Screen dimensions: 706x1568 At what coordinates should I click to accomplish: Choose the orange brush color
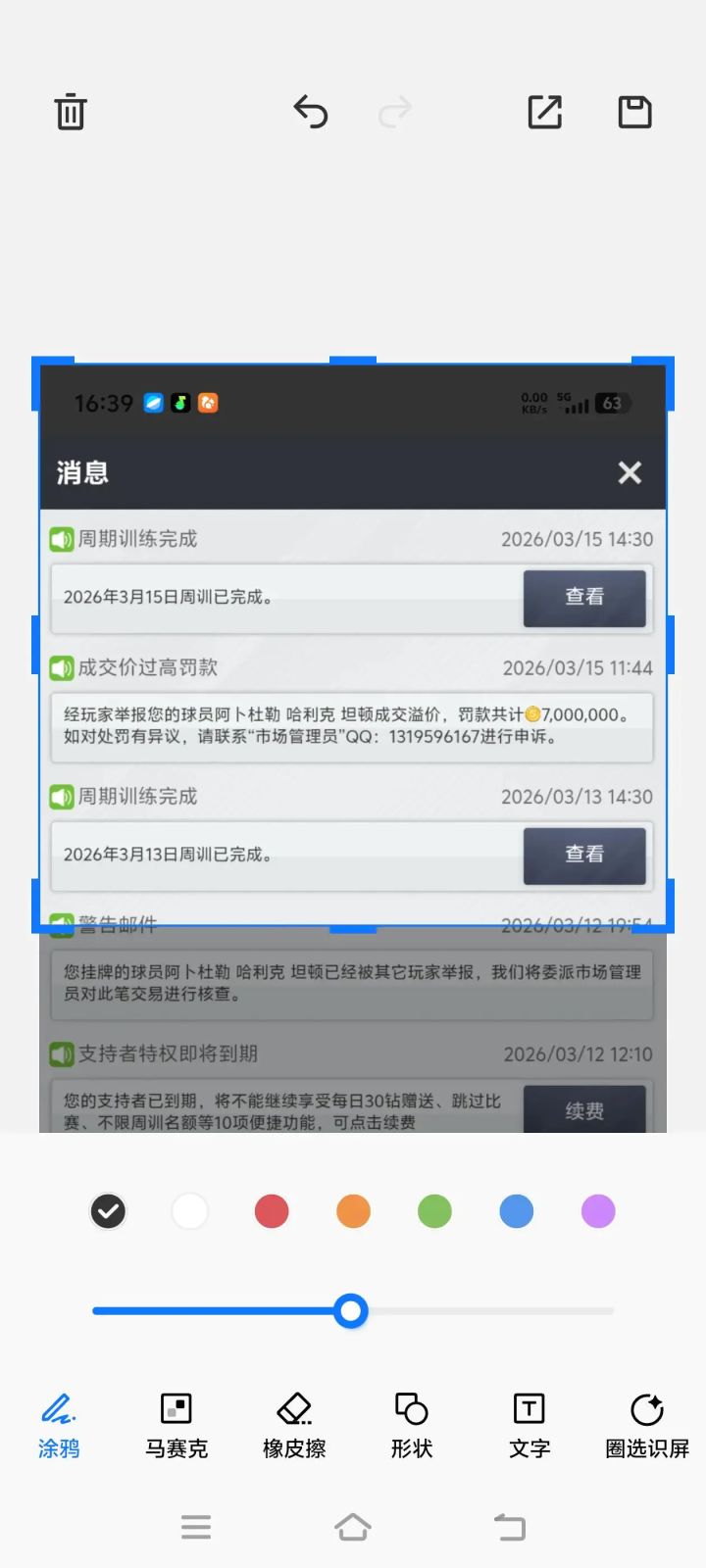(353, 1211)
